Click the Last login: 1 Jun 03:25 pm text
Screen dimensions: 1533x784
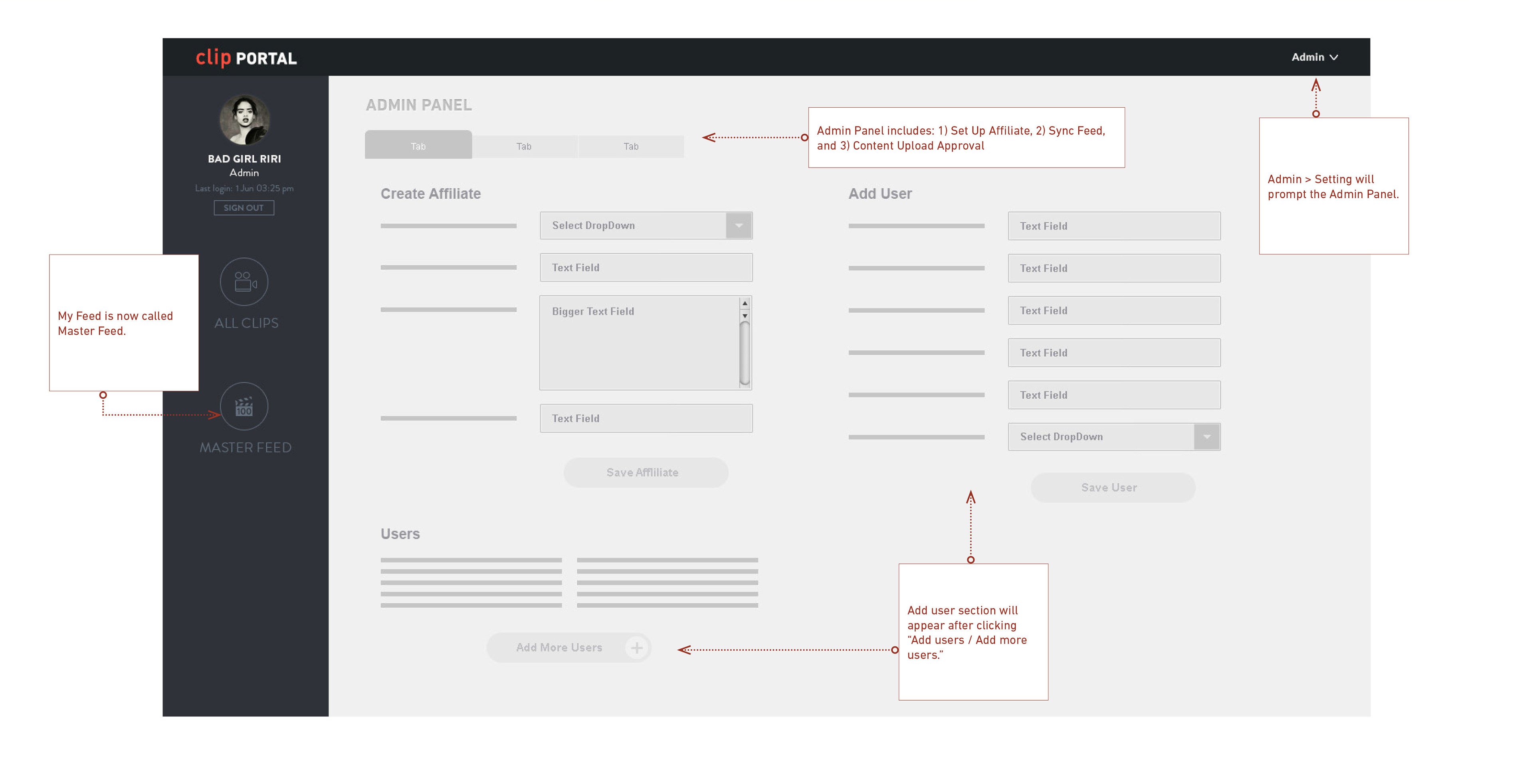(244, 188)
